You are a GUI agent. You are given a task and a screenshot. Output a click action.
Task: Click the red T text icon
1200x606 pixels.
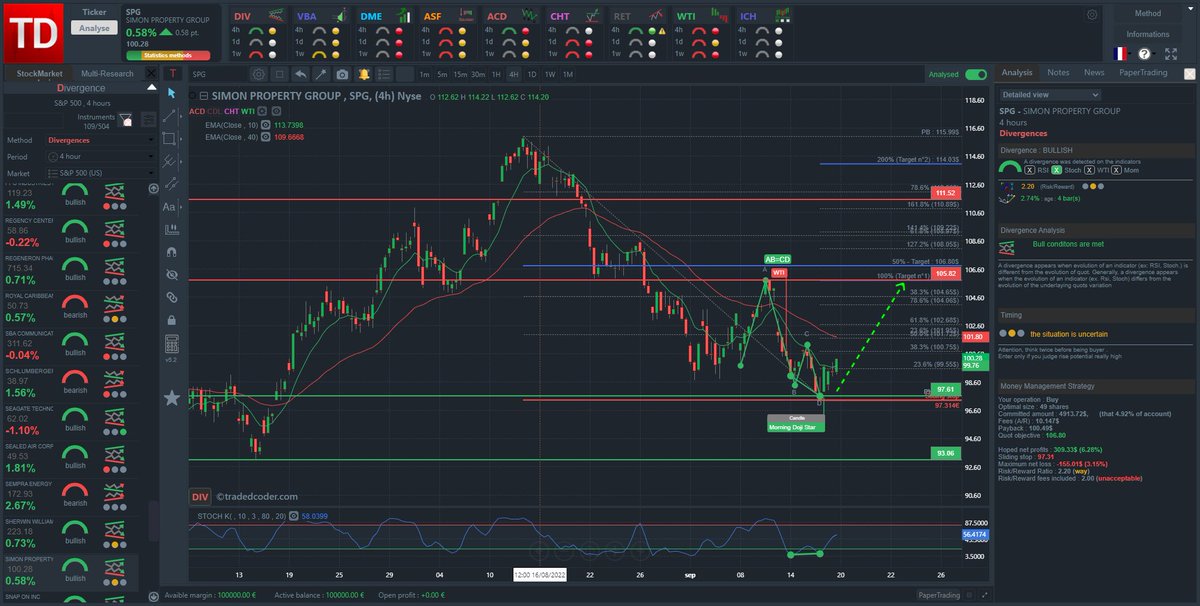click(x=173, y=73)
